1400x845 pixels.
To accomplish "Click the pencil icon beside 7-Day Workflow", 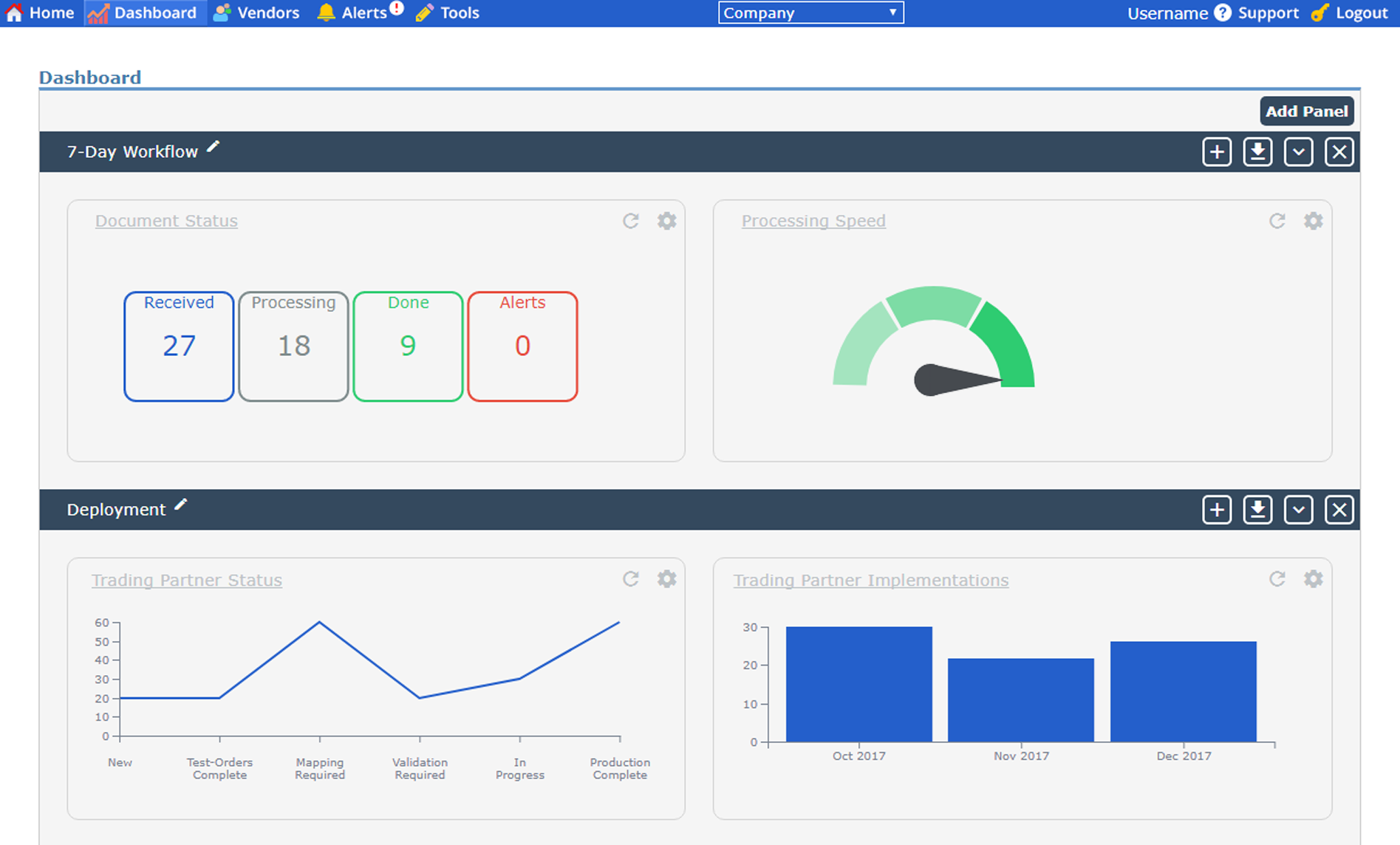I will point(213,148).
